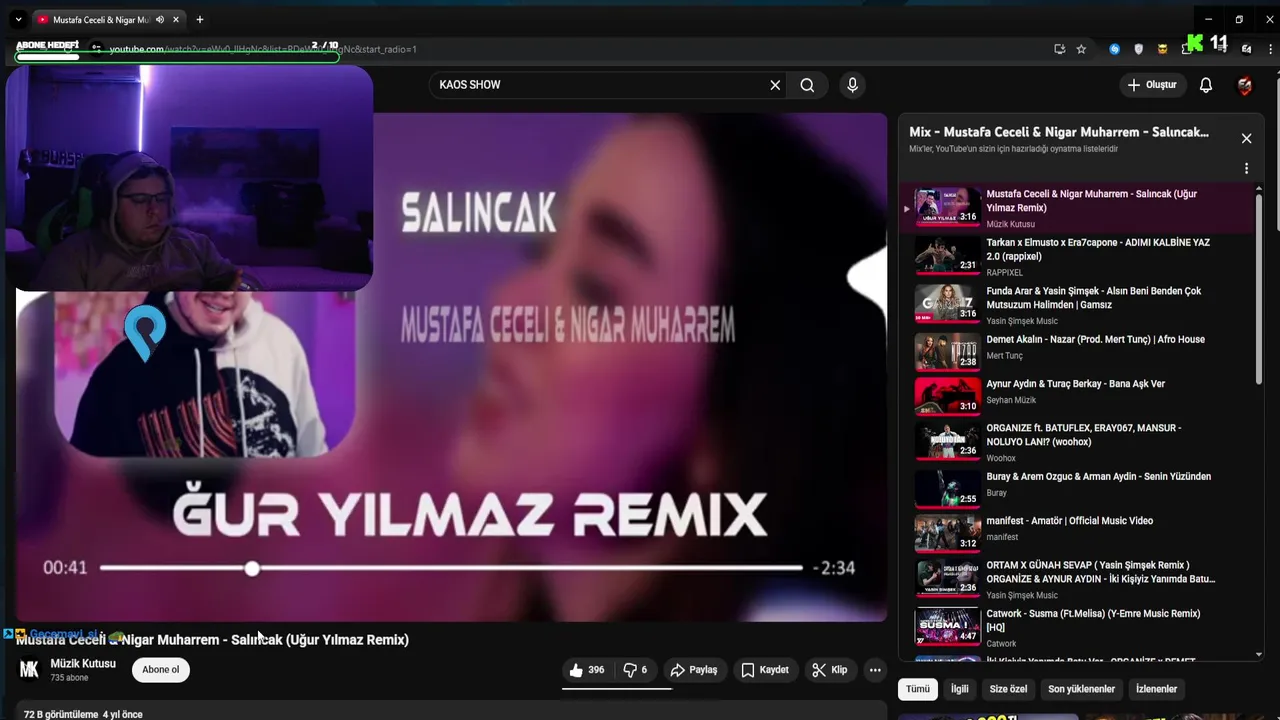Open the Tarkan playlist thumbnail
Screen dimensions: 1280x720
tap(947, 255)
